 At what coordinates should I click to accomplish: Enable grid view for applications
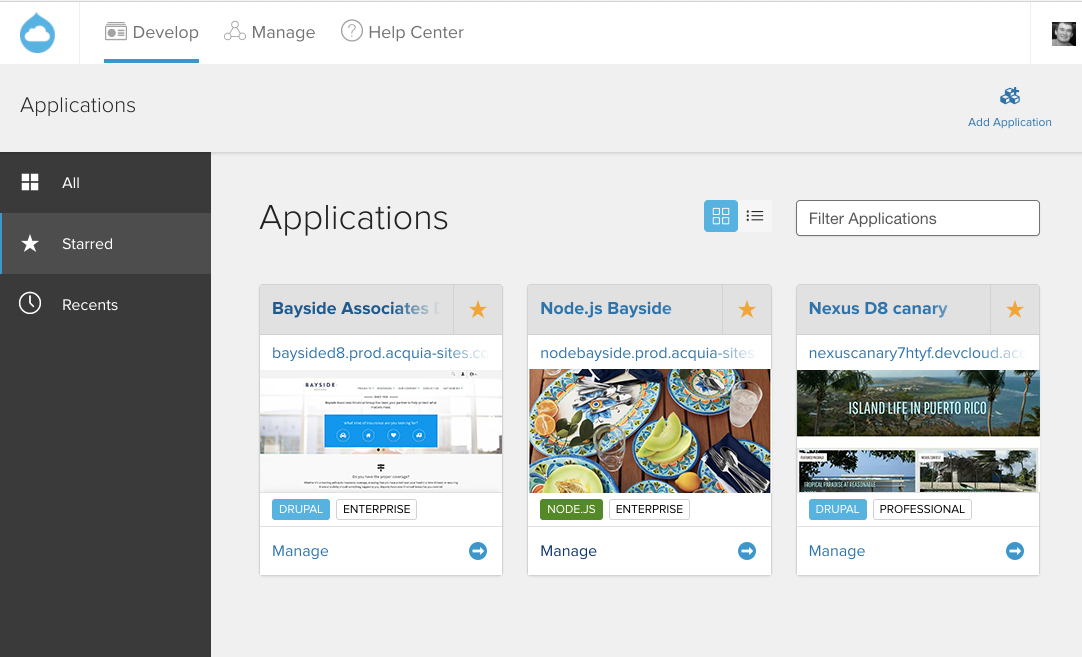[720, 215]
